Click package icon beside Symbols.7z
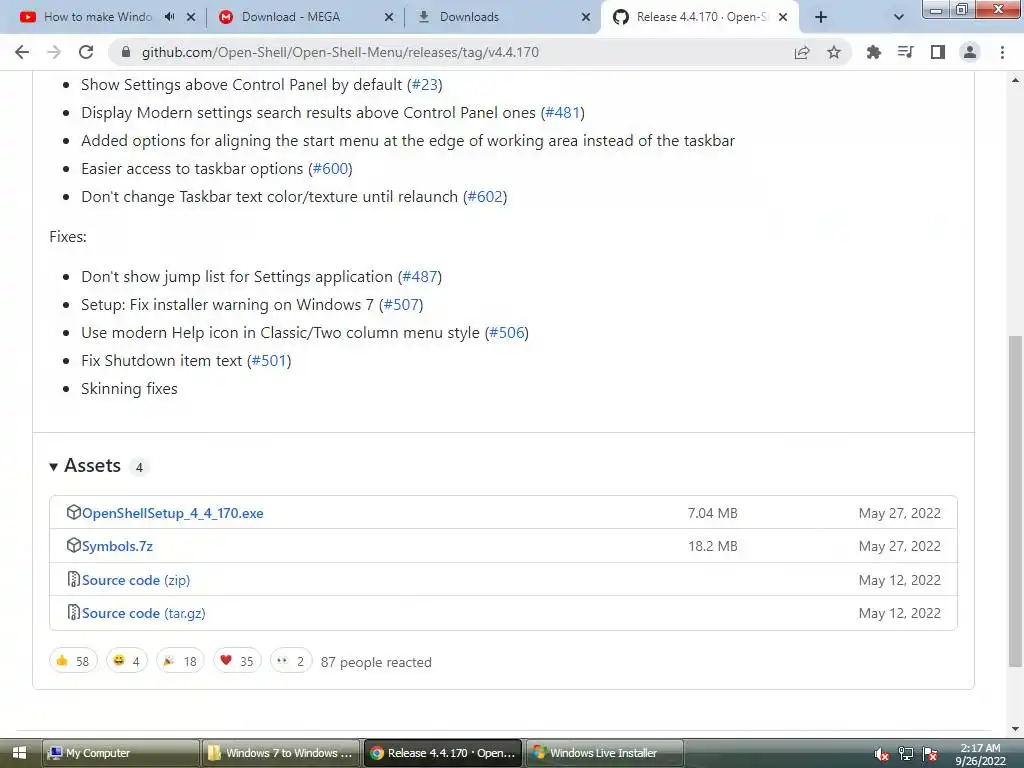Viewport: 1024px width, 768px height. pos(74,545)
